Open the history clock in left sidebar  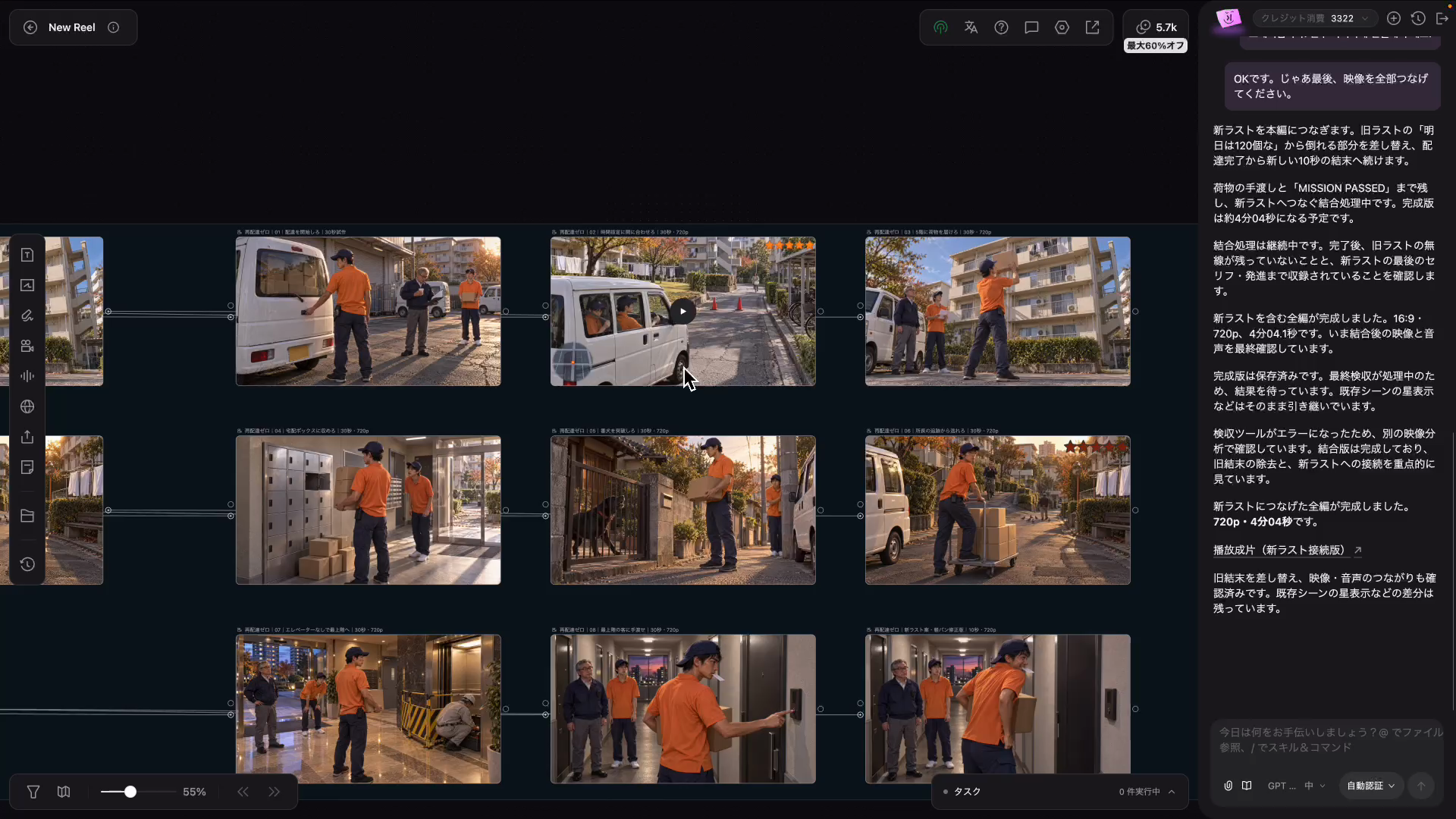27,564
